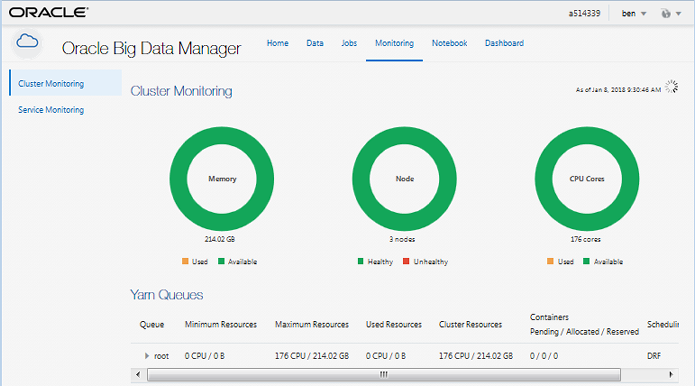Click the Queue column header
Viewport: 695px width, 386px height.
pos(152,324)
